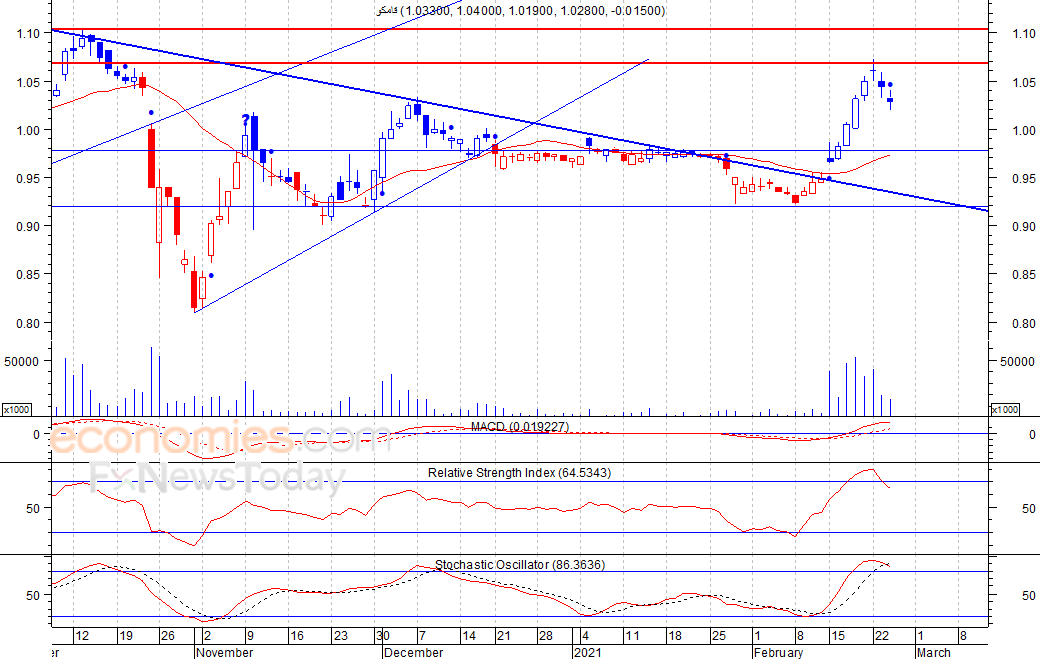Click the blue question mark on the chart
The width and height of the screenshot is (1040, 659).
pyautogui.click(x=245, y=120)
